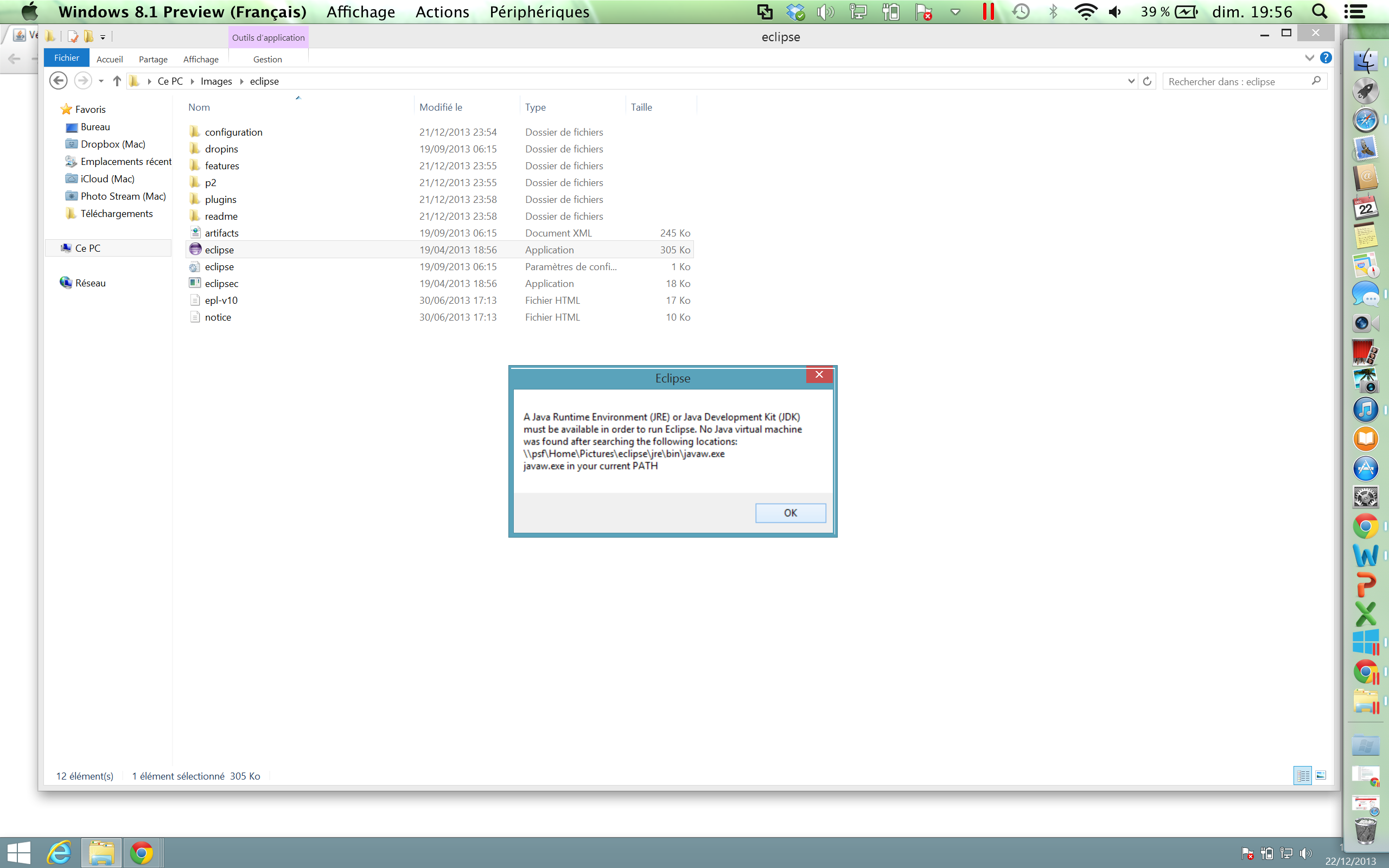Click Images in the breadcrumb path

[216, 81]
